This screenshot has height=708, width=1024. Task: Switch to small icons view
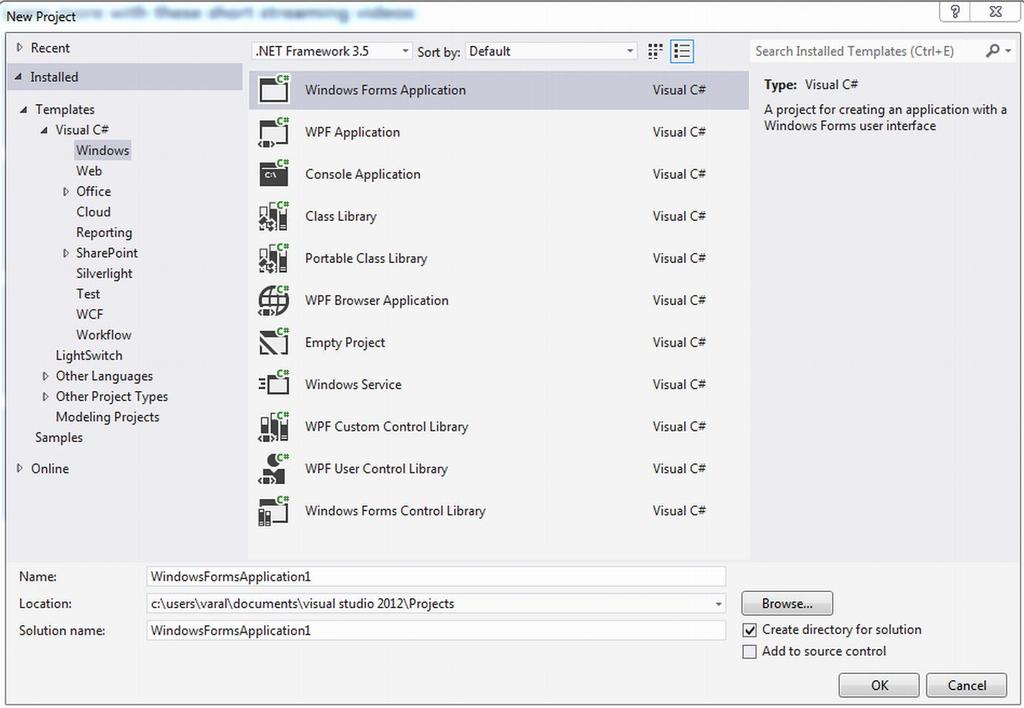tap(655, 51)
